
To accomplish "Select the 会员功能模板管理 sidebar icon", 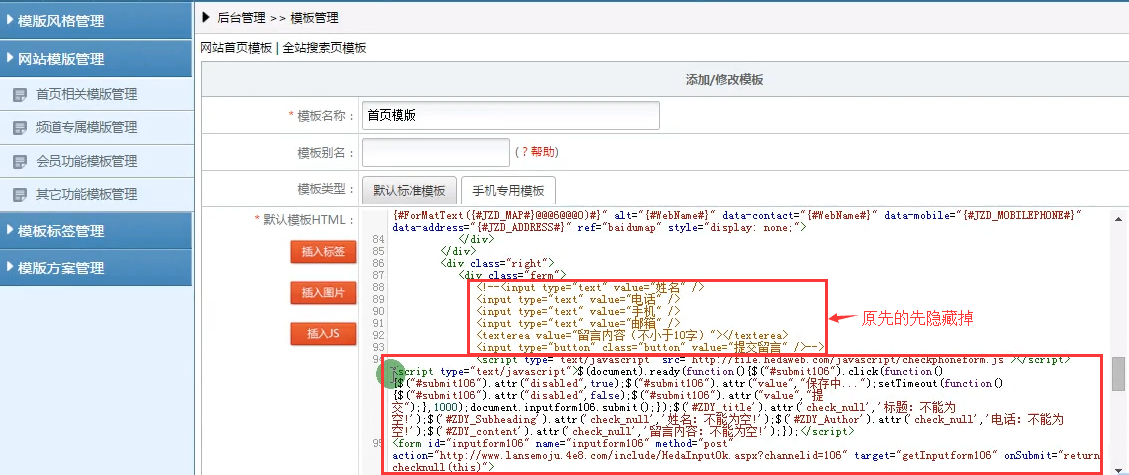I will (19, 161).
